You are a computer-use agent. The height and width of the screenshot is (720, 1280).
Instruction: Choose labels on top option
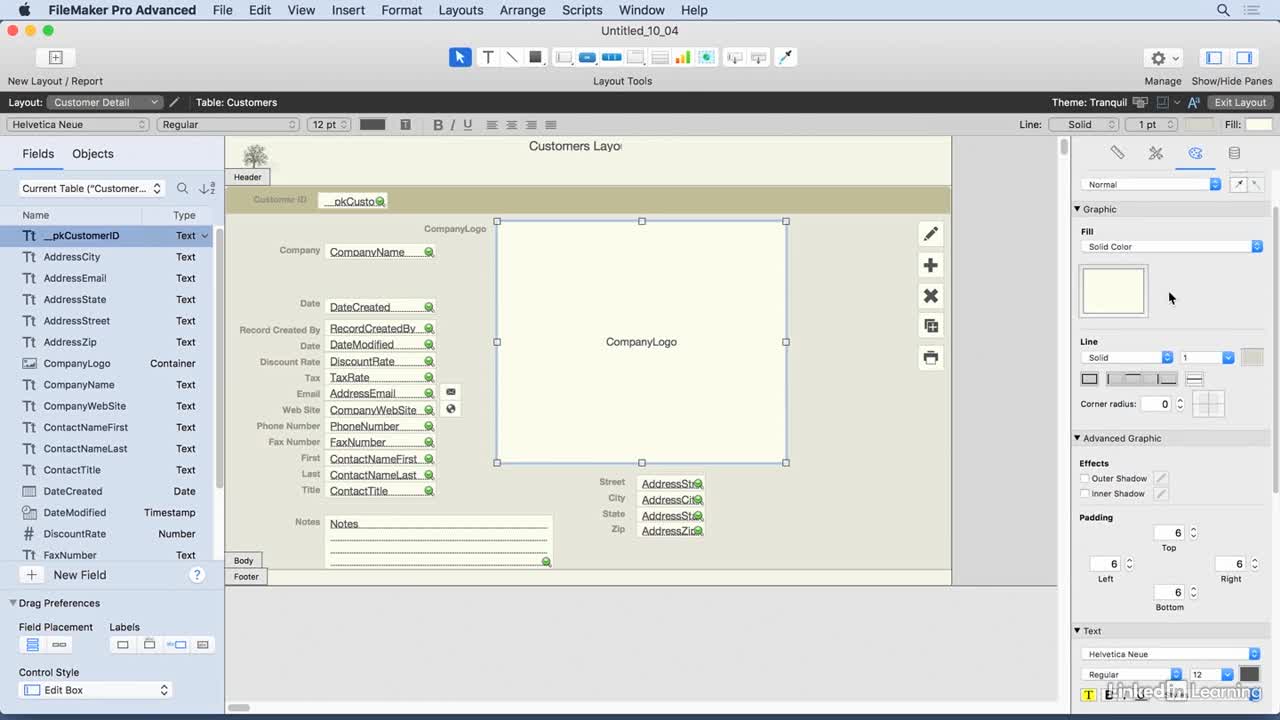click(x=149, y=645)
